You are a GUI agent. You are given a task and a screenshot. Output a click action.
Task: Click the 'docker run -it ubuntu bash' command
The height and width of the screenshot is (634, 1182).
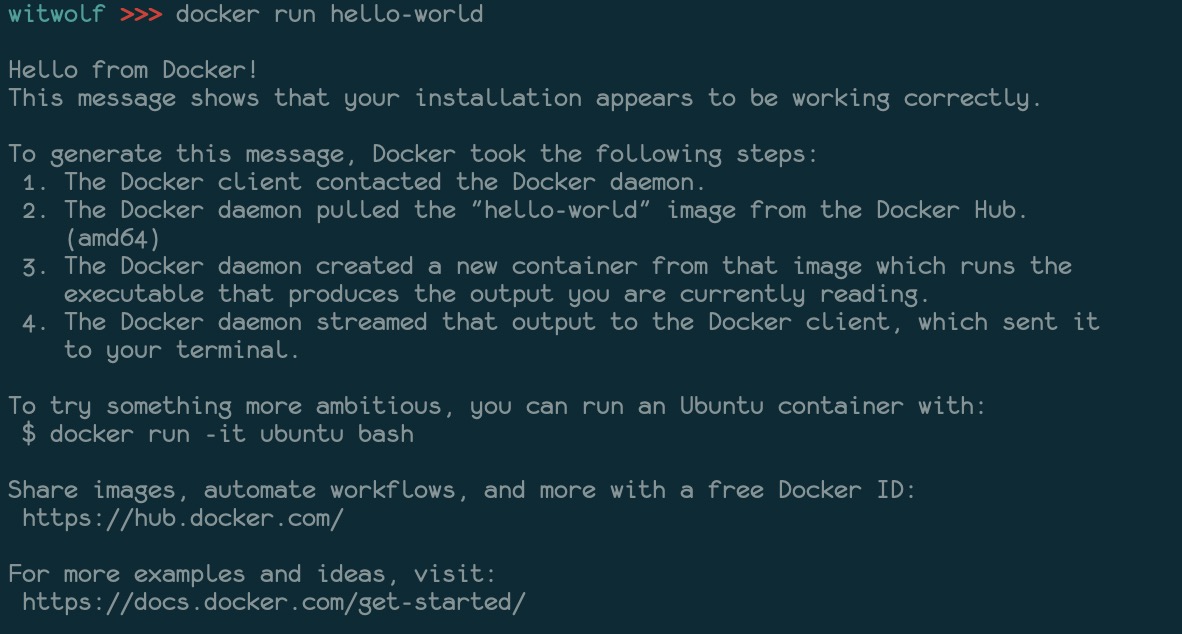[231, 434]
